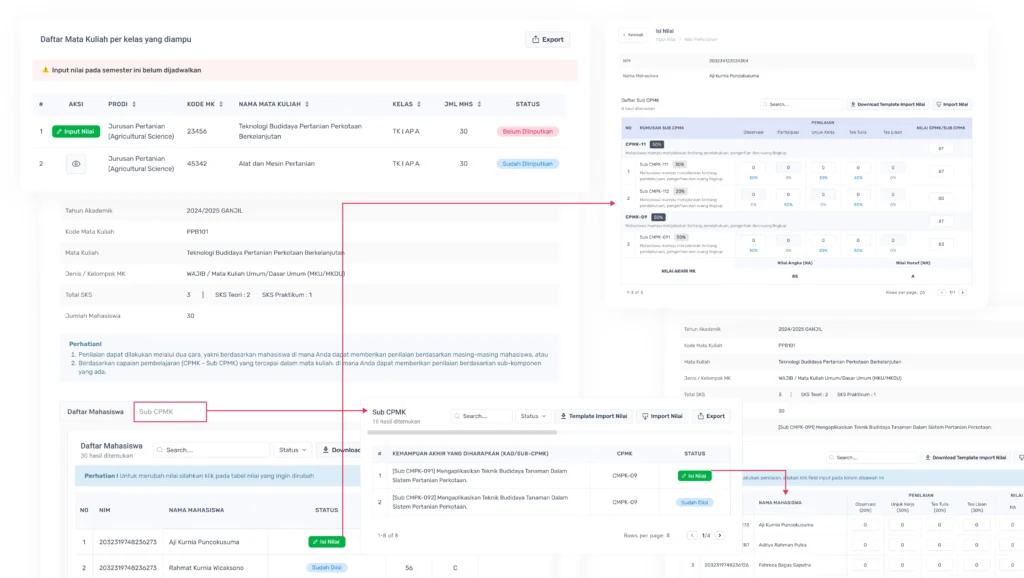Focus the search field above the PENILAIAN student table
Screen dimensions: 1024x578
click(x=871, y=458)
